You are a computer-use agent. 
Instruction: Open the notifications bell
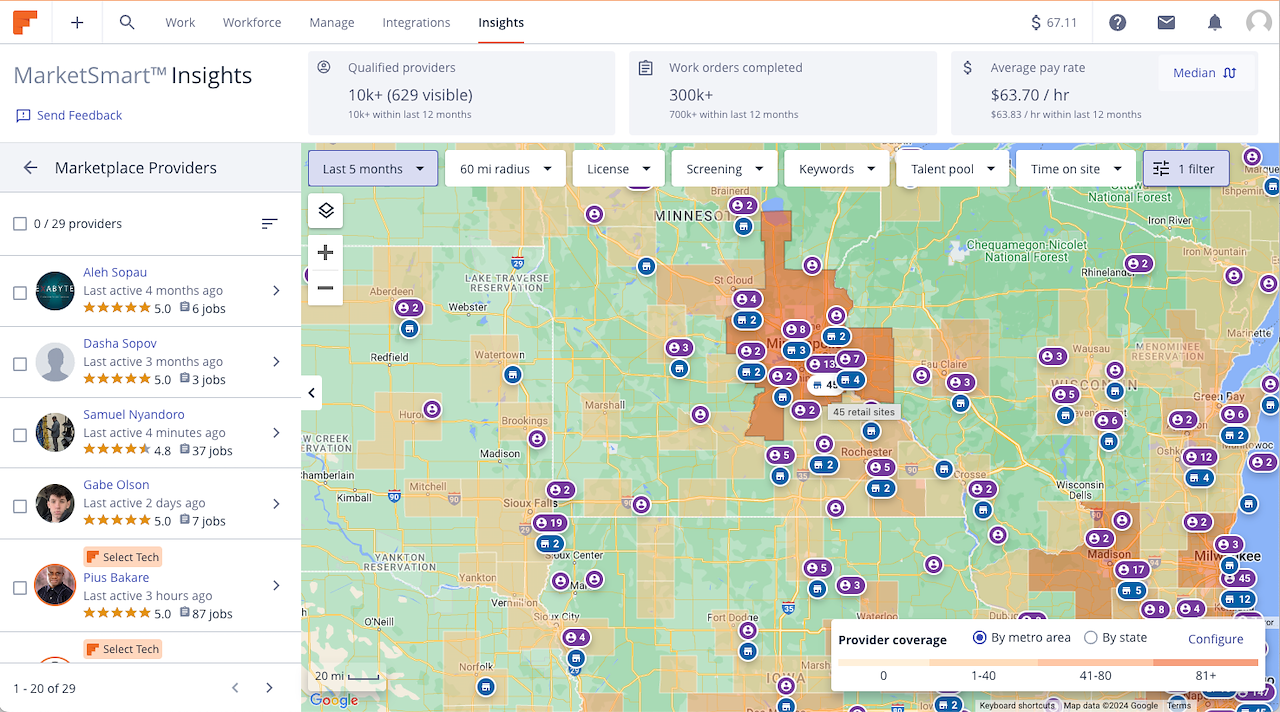pos(1214,22)
